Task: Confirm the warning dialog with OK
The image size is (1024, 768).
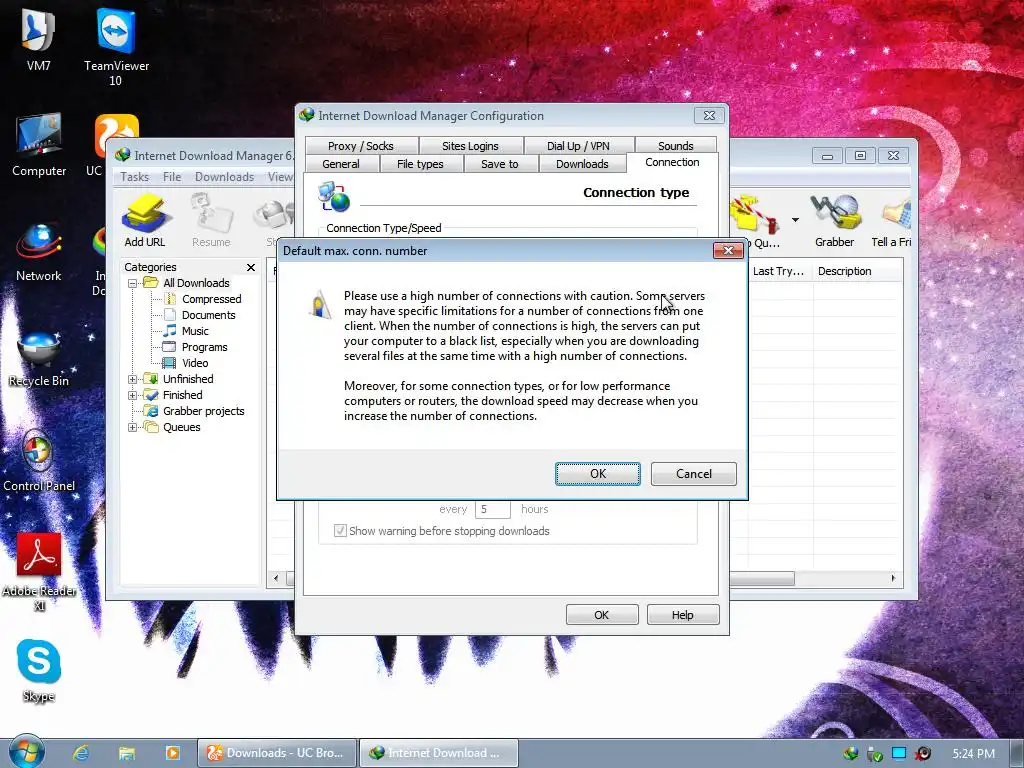Action: (x=598, y=474)
